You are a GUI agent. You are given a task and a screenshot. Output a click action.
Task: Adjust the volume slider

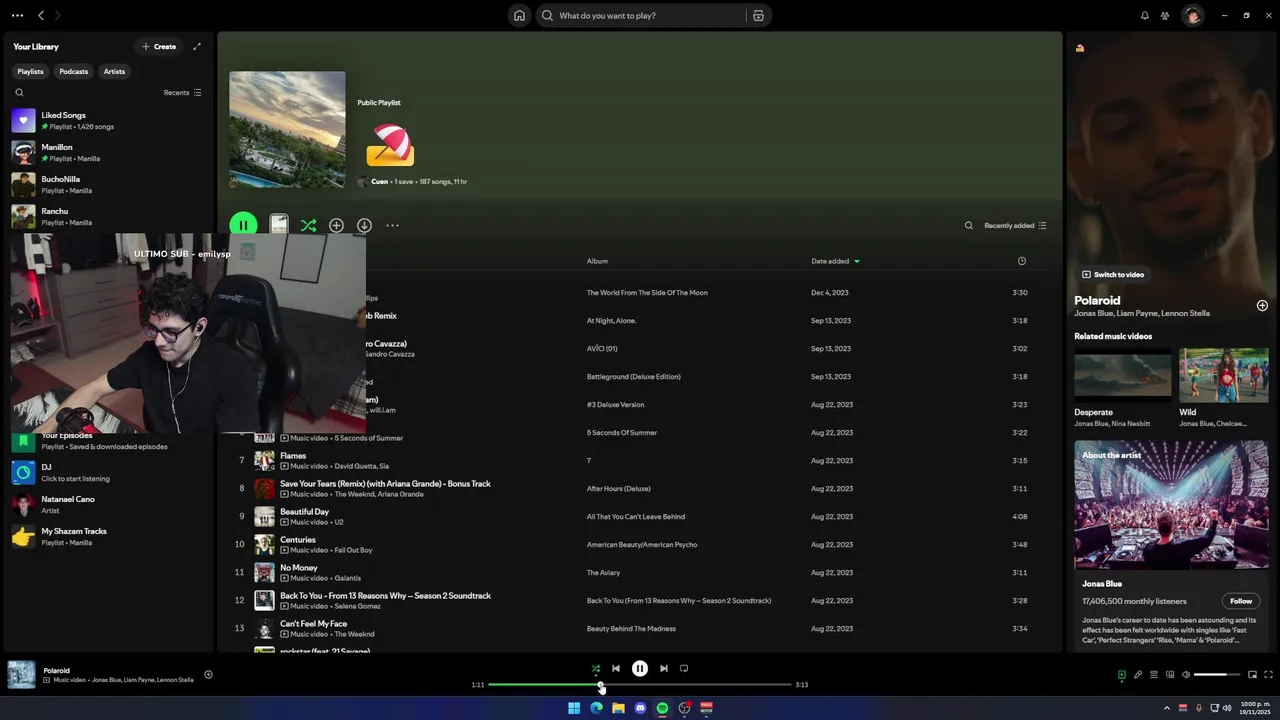pyautogui.click(x=1217, y=675)
